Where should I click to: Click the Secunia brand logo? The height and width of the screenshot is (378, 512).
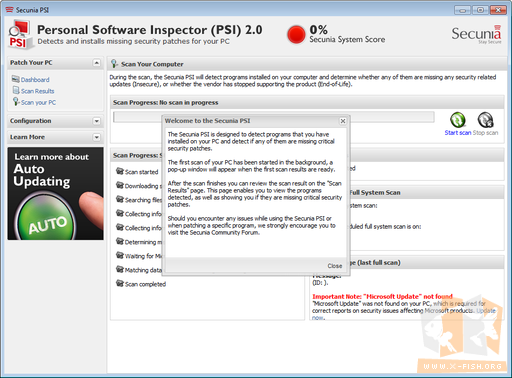click(x=476, y=34)
